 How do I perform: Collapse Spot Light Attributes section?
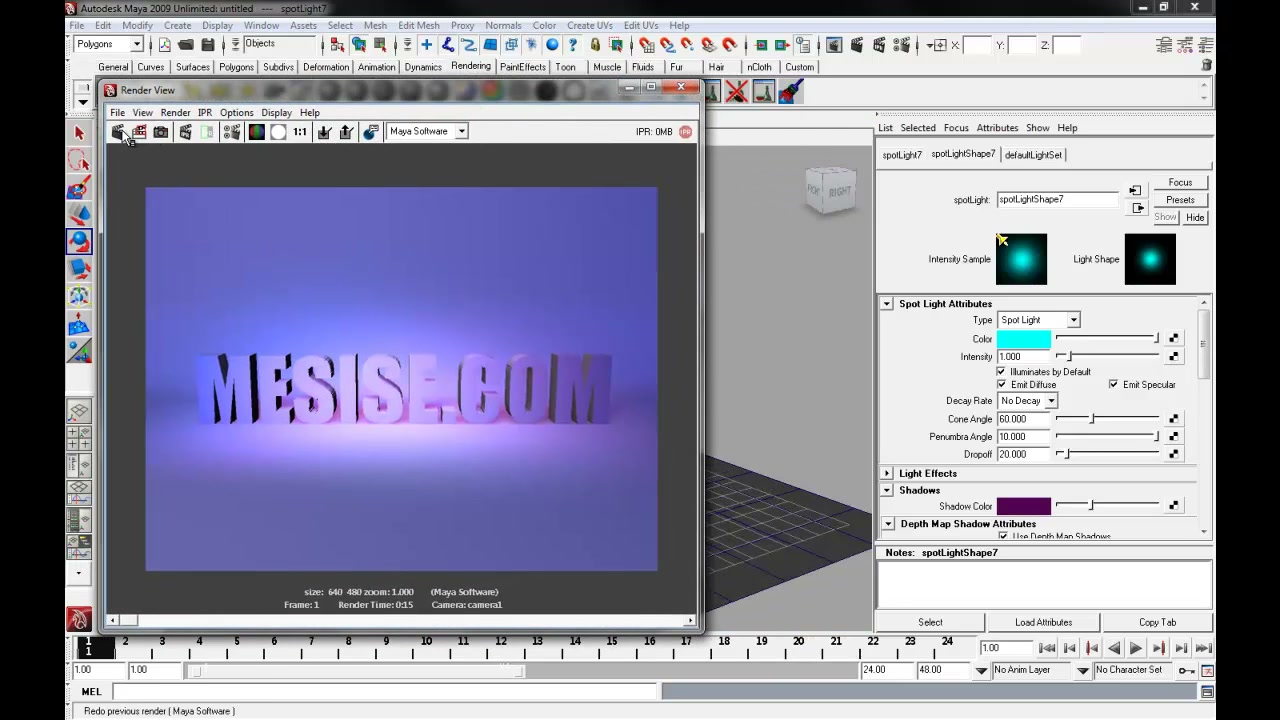coord(887,304)
